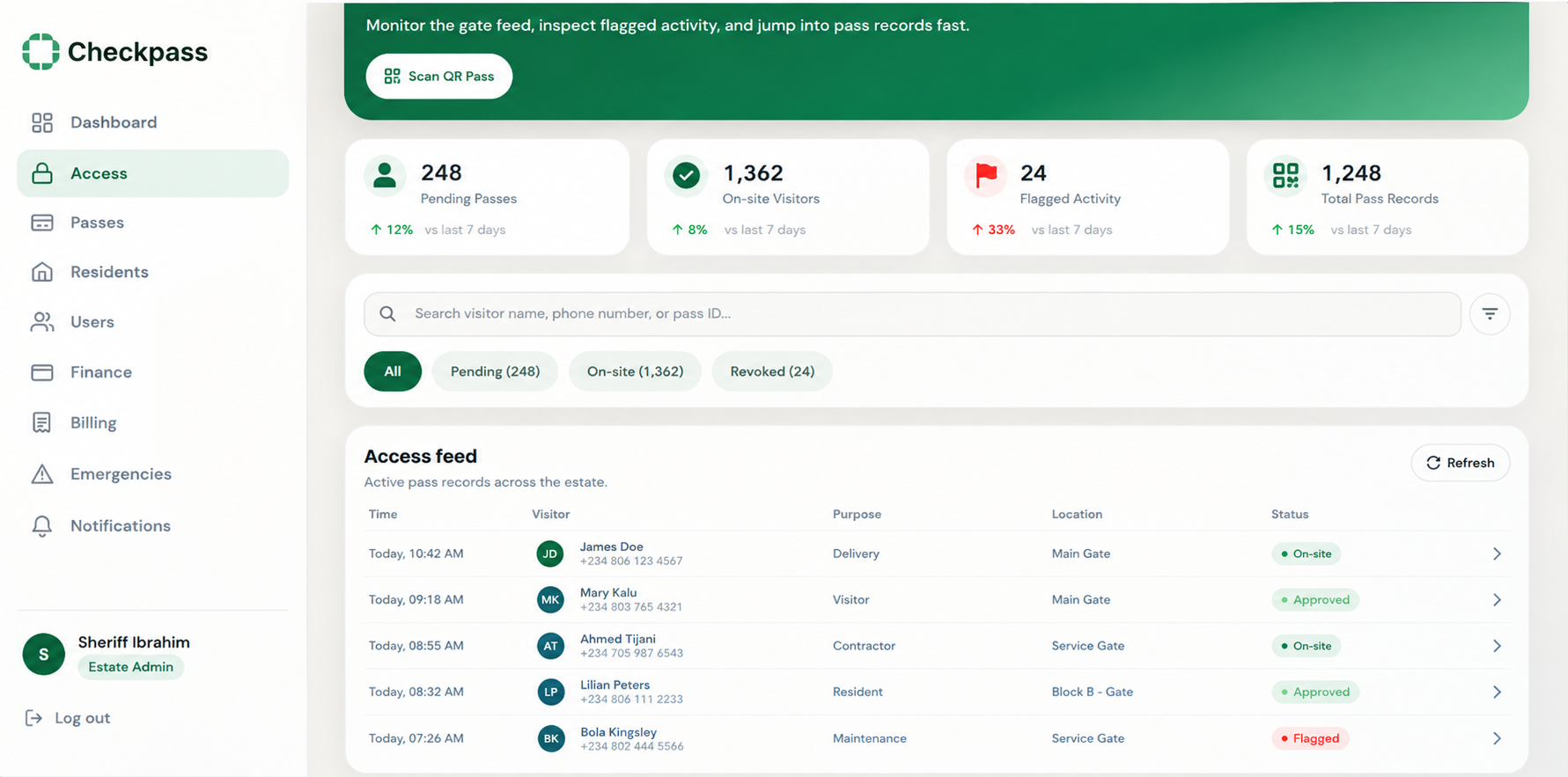Open the search filter options icon

pyautogui.click(x=1490, y=314)
